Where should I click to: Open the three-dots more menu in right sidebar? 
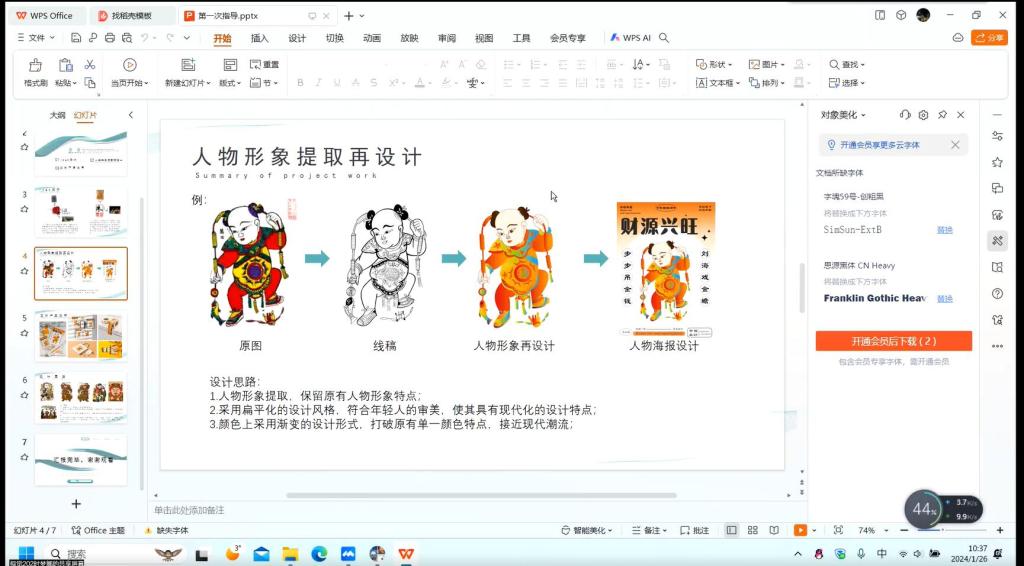997,346
